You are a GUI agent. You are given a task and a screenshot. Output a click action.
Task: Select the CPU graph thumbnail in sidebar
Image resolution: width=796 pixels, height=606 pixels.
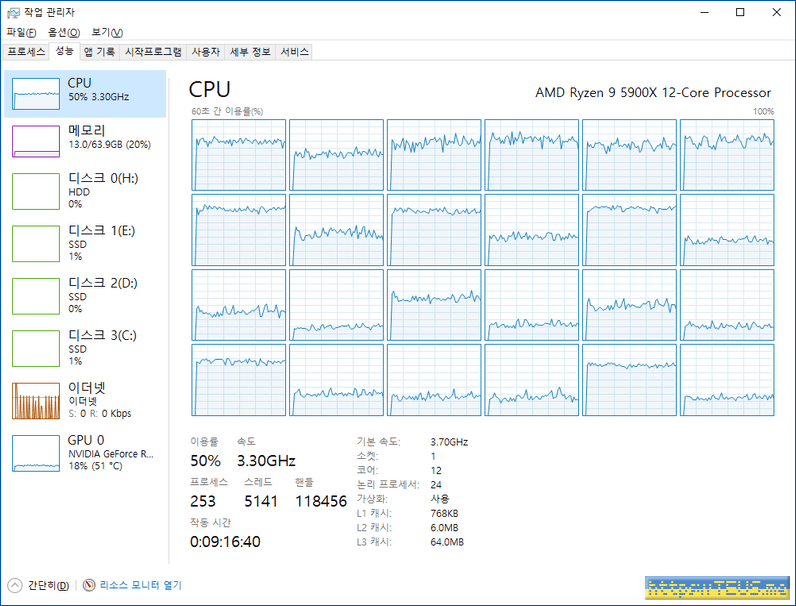[x=36, y=93]
